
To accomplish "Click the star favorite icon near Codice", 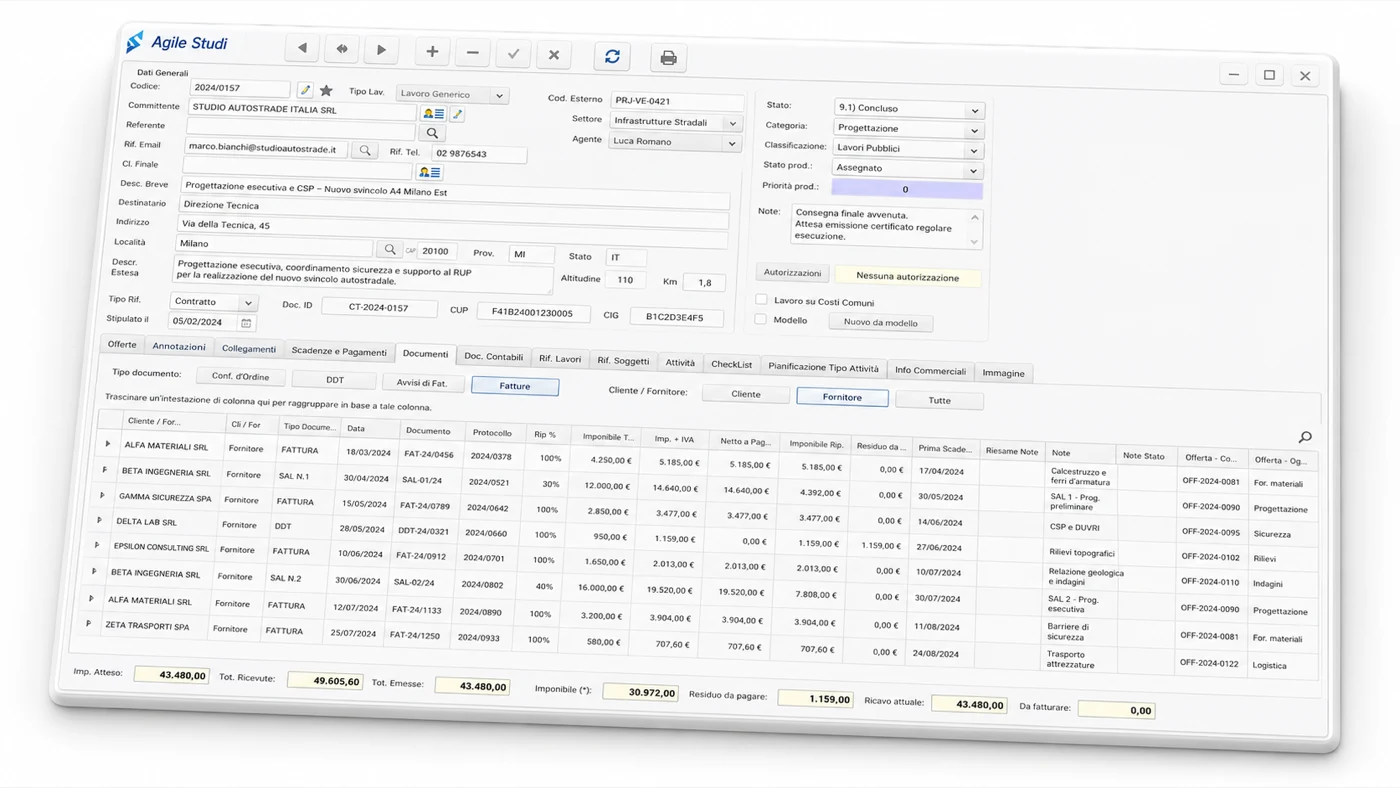I will [x=326, y=91].
